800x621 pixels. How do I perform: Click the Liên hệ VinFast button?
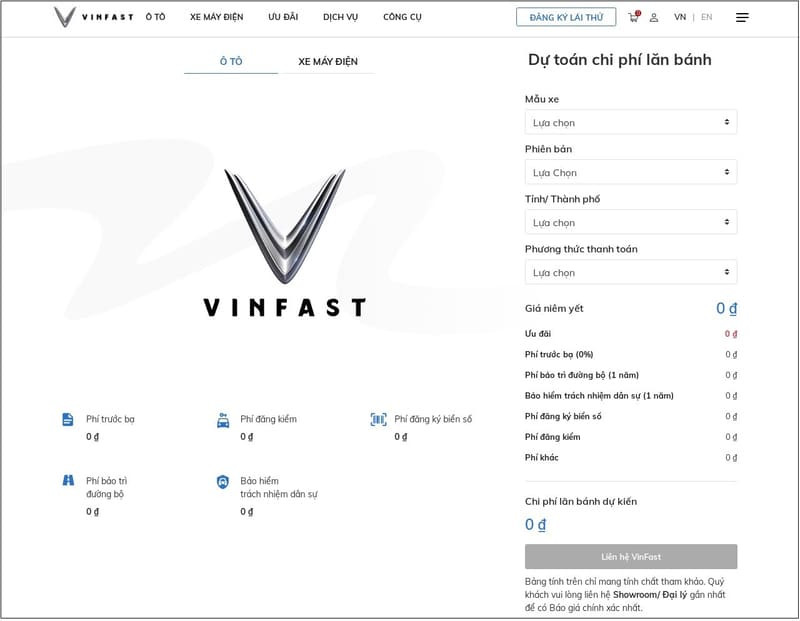pyautogui.click(x=631, y=557)
